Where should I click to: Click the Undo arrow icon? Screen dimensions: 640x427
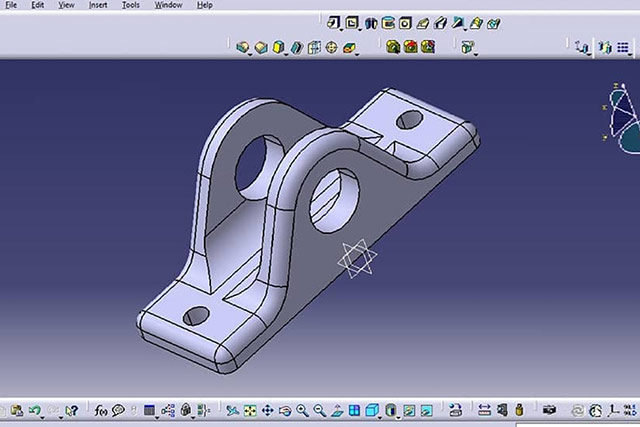(x=35, y=410)
